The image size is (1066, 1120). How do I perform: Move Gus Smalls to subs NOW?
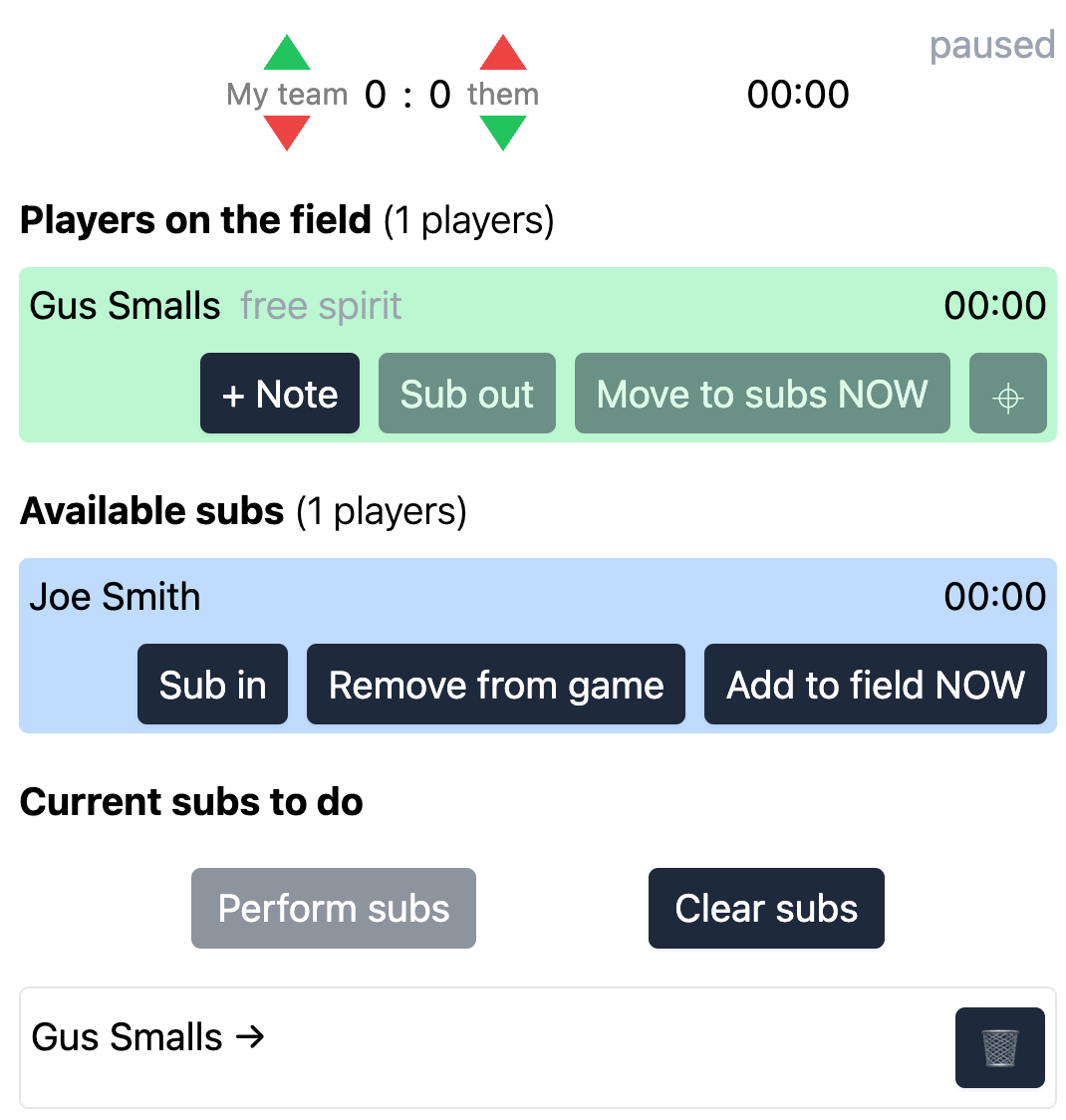pyautogui.click(x=761, y=394)
